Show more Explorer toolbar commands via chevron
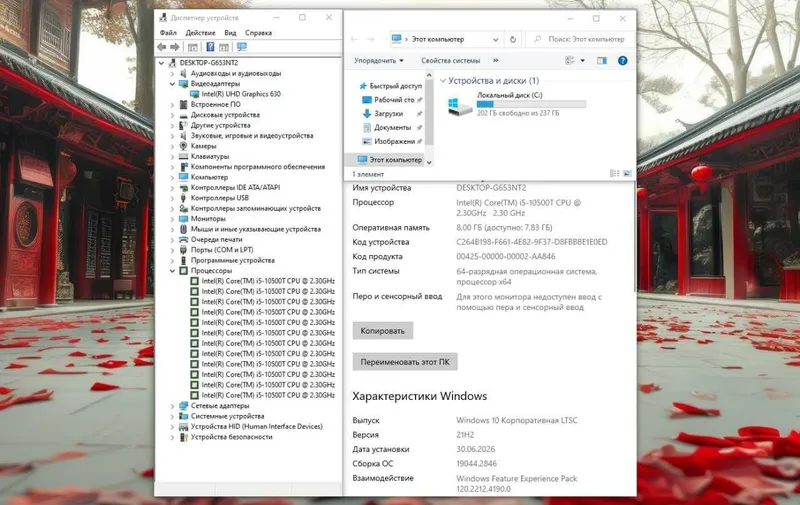The height and width of the screenshot is (505, 800). tap(495, 60)
